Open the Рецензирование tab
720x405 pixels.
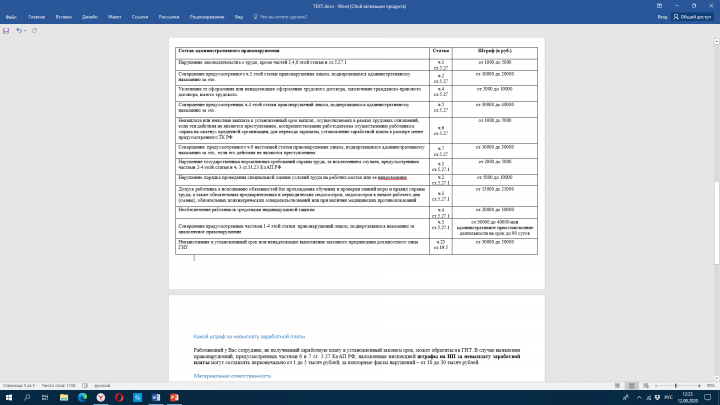(207, 17)
